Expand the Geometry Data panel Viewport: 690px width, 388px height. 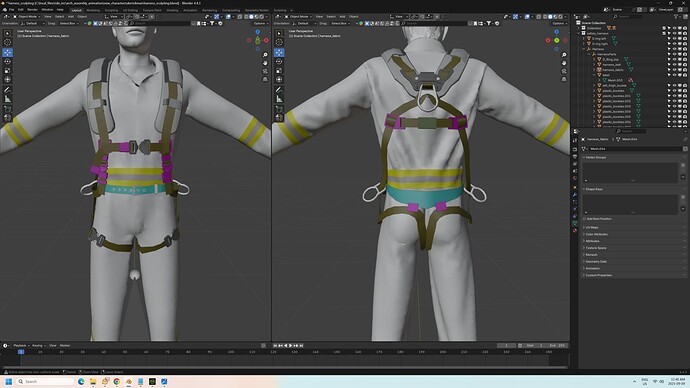pos(595,261)
